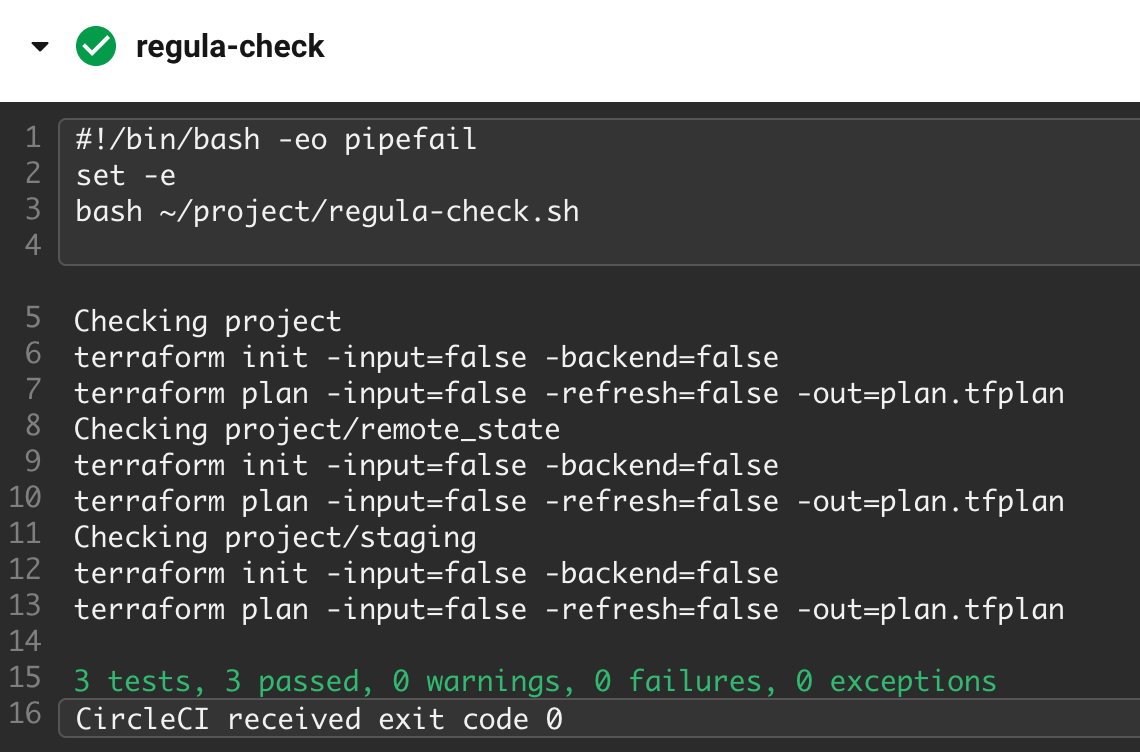1140x752 pixels.
Task: Click the bash ~/project/regula-check.sh command line
Action: click(x=327, y=212)
